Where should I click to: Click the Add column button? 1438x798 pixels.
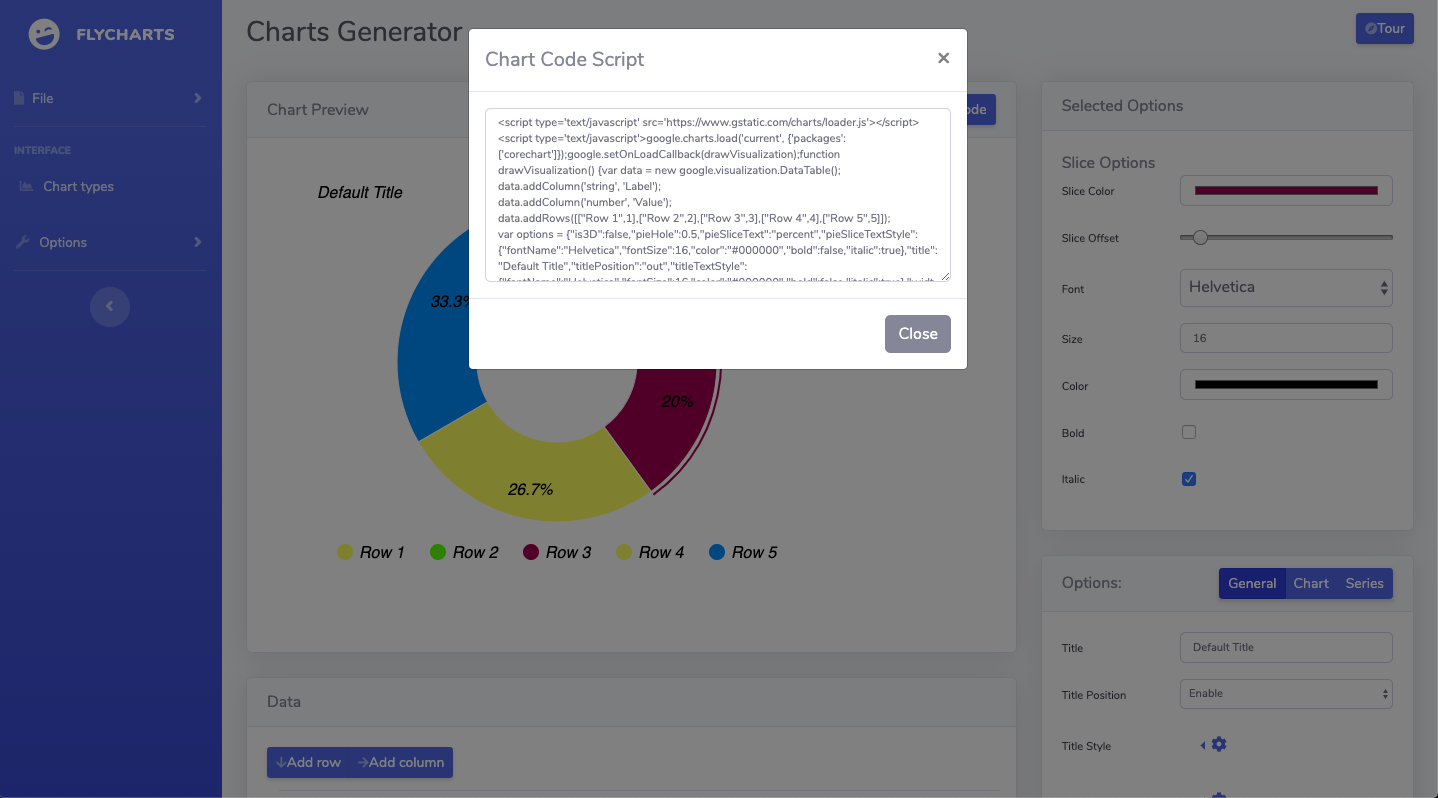pos(401,762)
